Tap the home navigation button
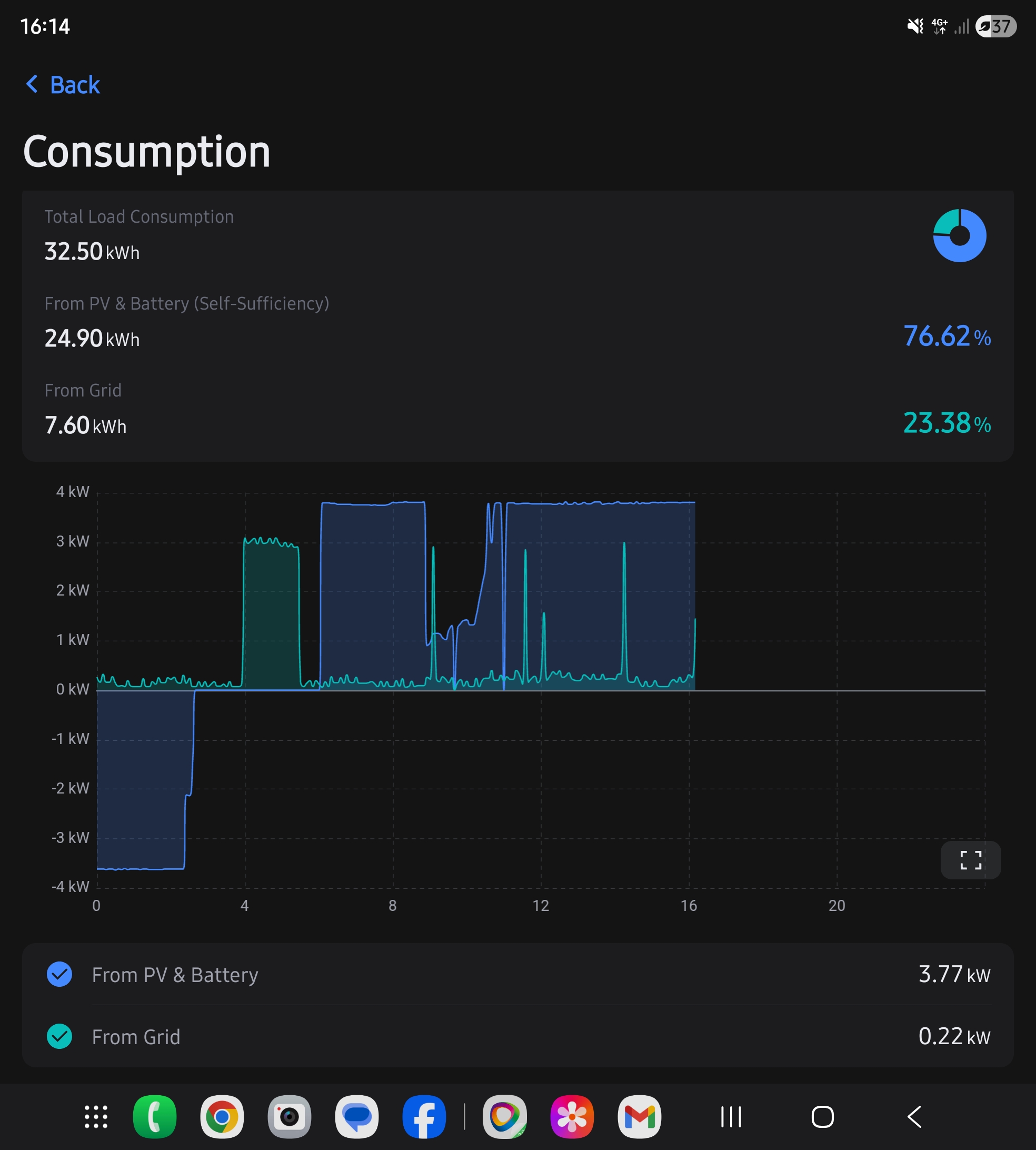Viewport: 1036px width, 1150px height. tap(823, 1116)
